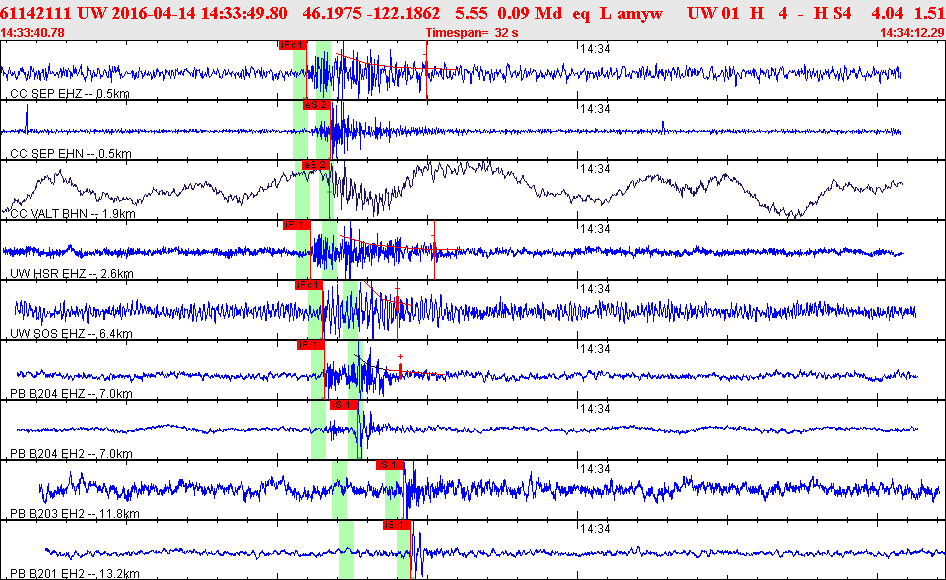Click the 'CC VALT BHN -- 1.9km' station label
946x580 pixels.
[73, 213]
